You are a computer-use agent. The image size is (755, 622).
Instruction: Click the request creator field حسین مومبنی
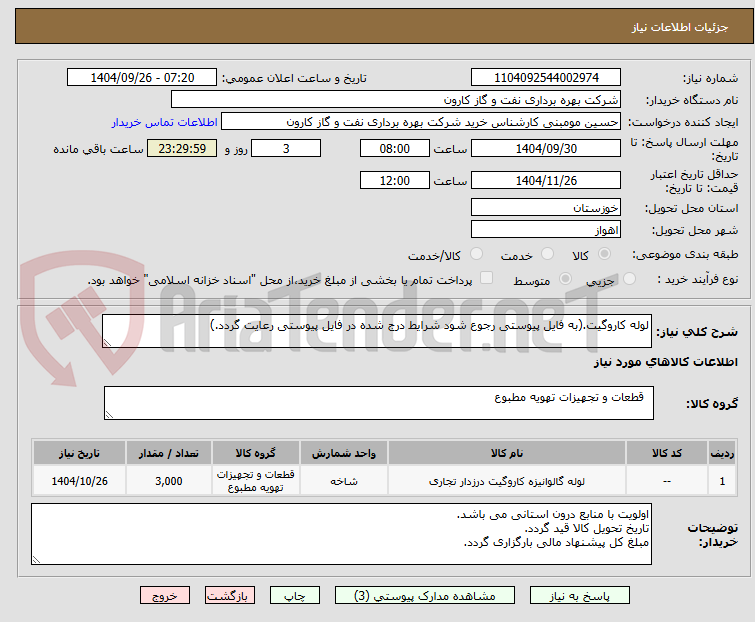(421, 122)
